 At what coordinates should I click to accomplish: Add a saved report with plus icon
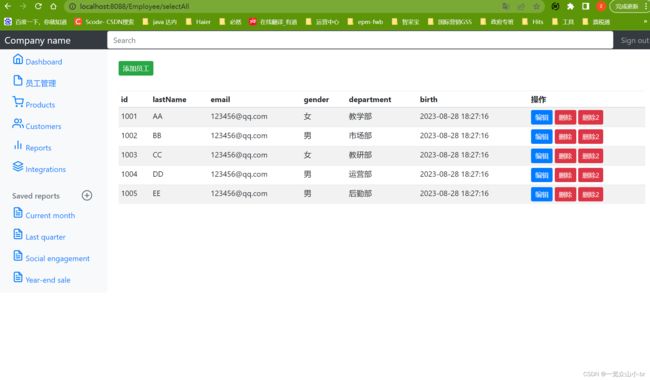[x=87, y=195]
